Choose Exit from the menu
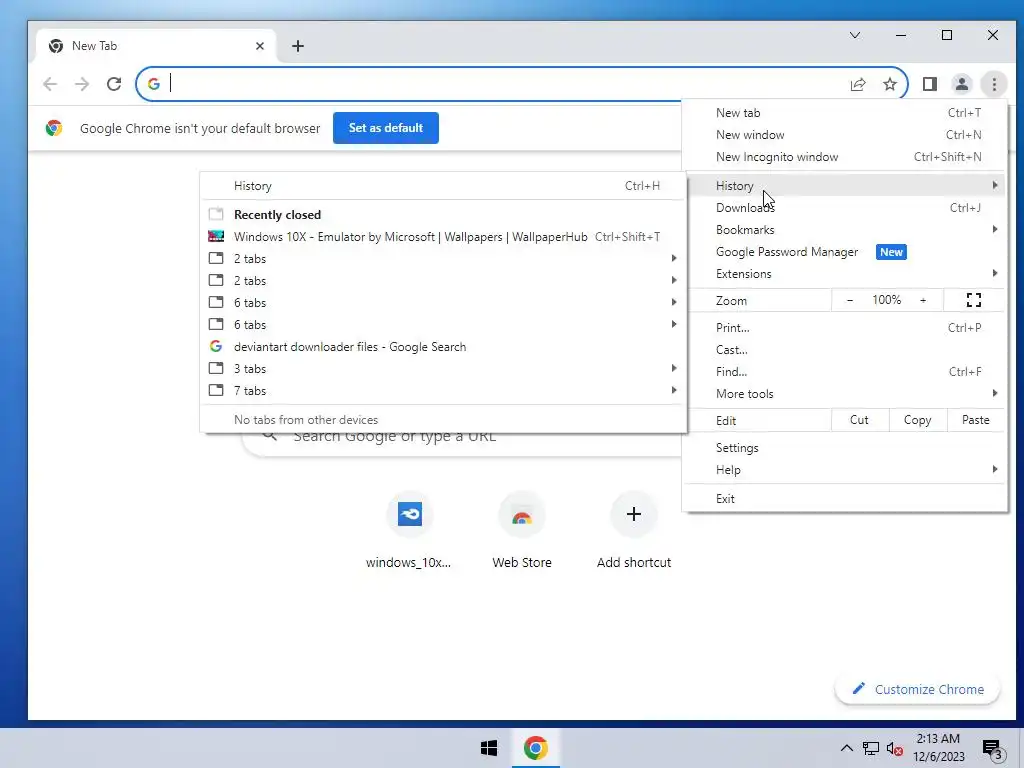This screenshot has height=768, width=1024. (844, 499)
